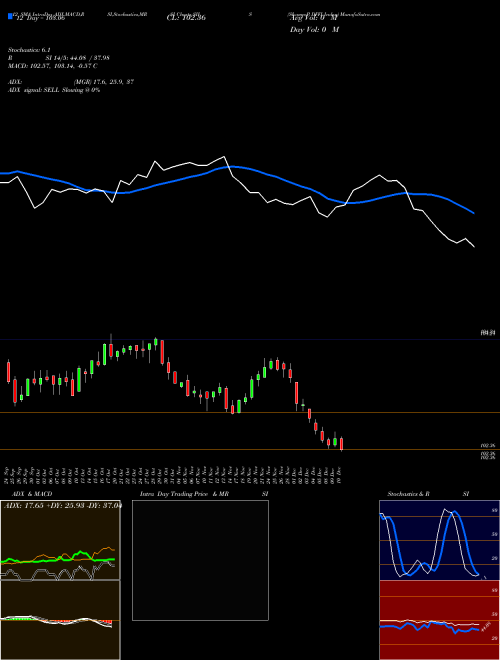
Task: Open the ADX indicator chart panel
Action: tap(60, 540)
